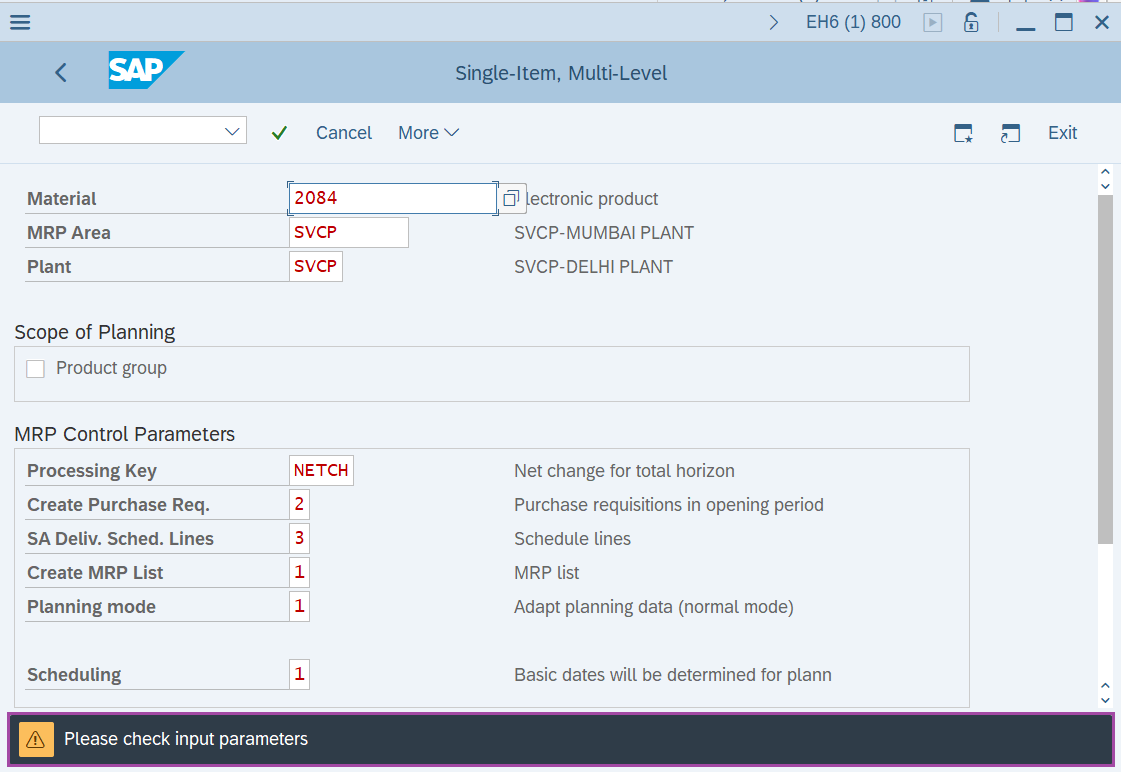This screenshot has width=1121, height=772.
Task: Click the Exit button
Action: (x=1062, y=132)
